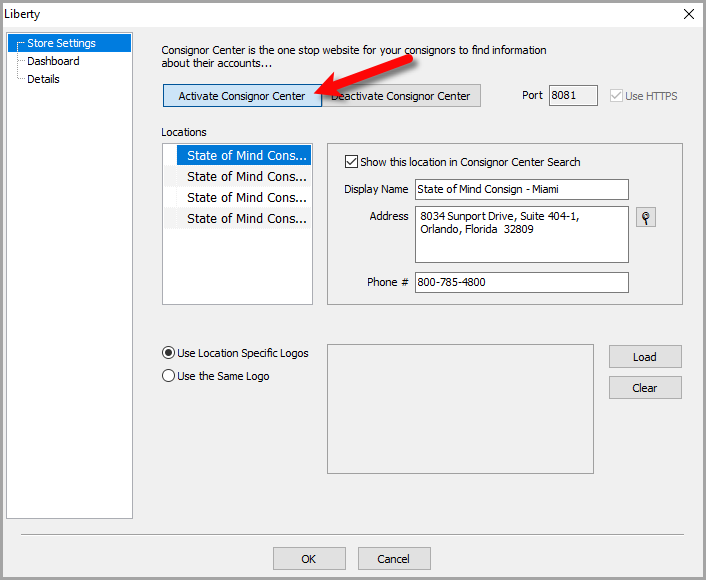Click into the Port field
This screenshot has height=580, width=706.
573,95
